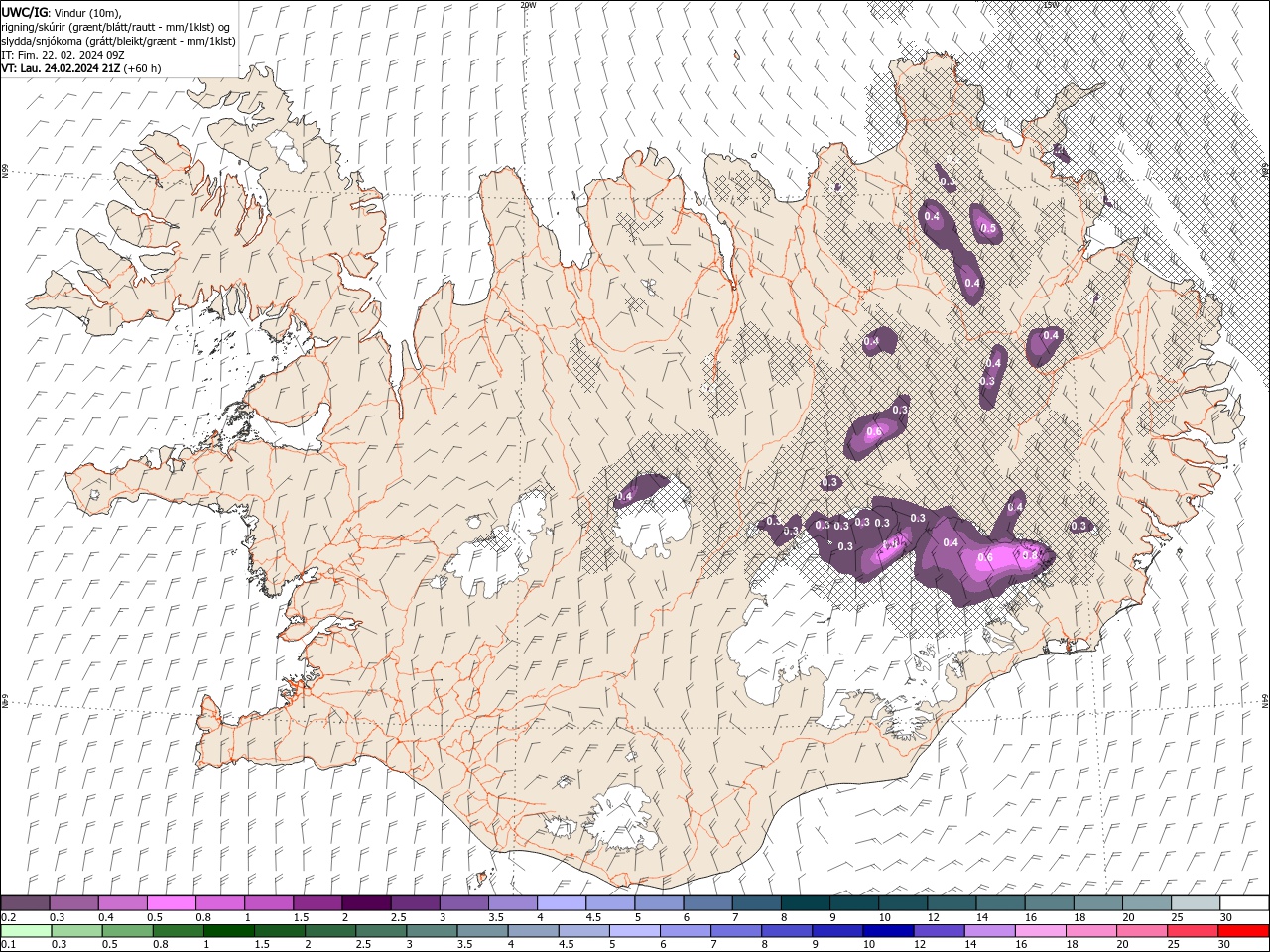
Task: Select the '0.5' precipitation label on the map
Action: pyautogui.click(x=988, y=228)
